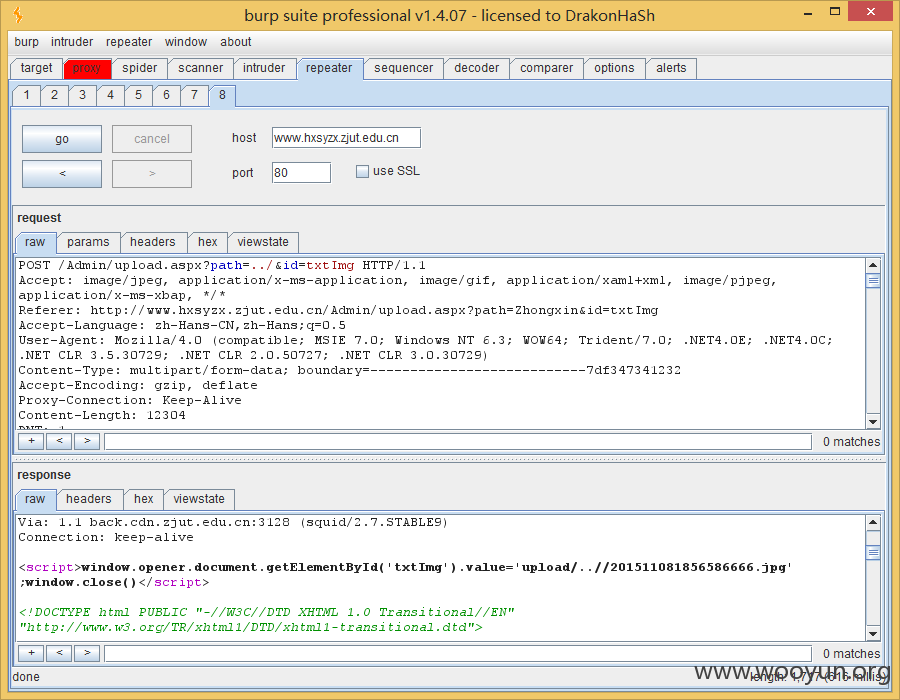Screen dimensions: 900x700
Task: Click response pane scroll down arrow
Action: click(873, 634)
